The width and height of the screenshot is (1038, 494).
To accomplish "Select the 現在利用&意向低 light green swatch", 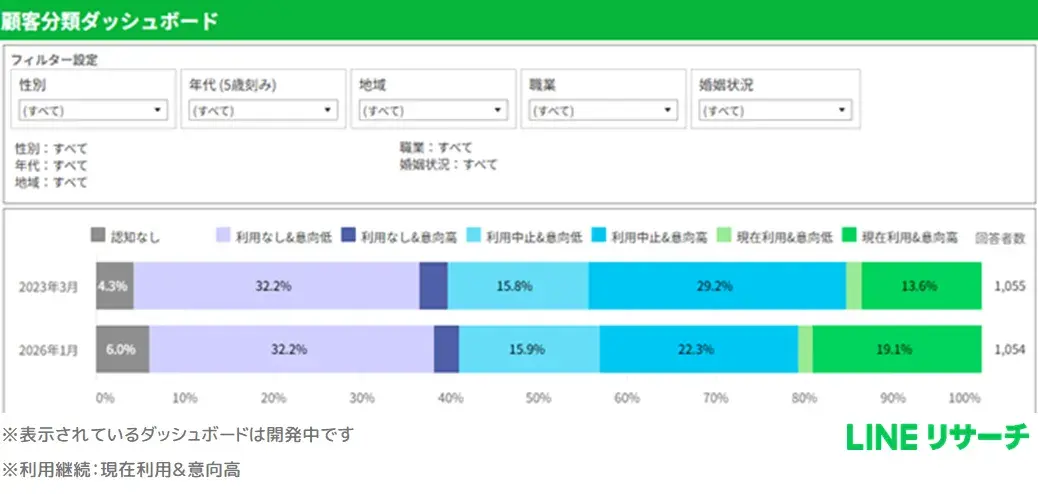I will (x=724, y=237).
